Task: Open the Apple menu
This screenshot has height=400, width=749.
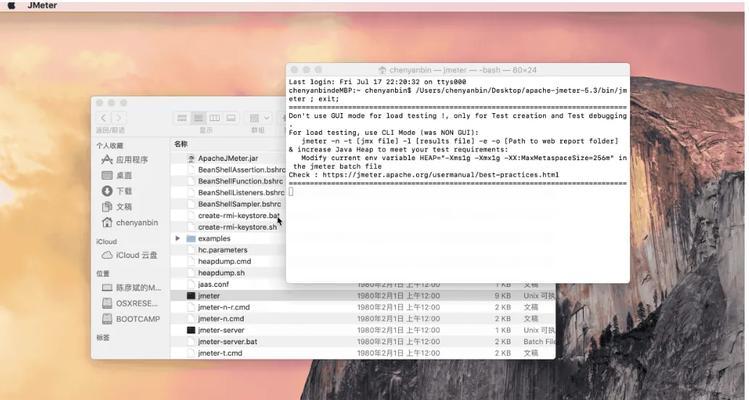Action: point(11,5)
